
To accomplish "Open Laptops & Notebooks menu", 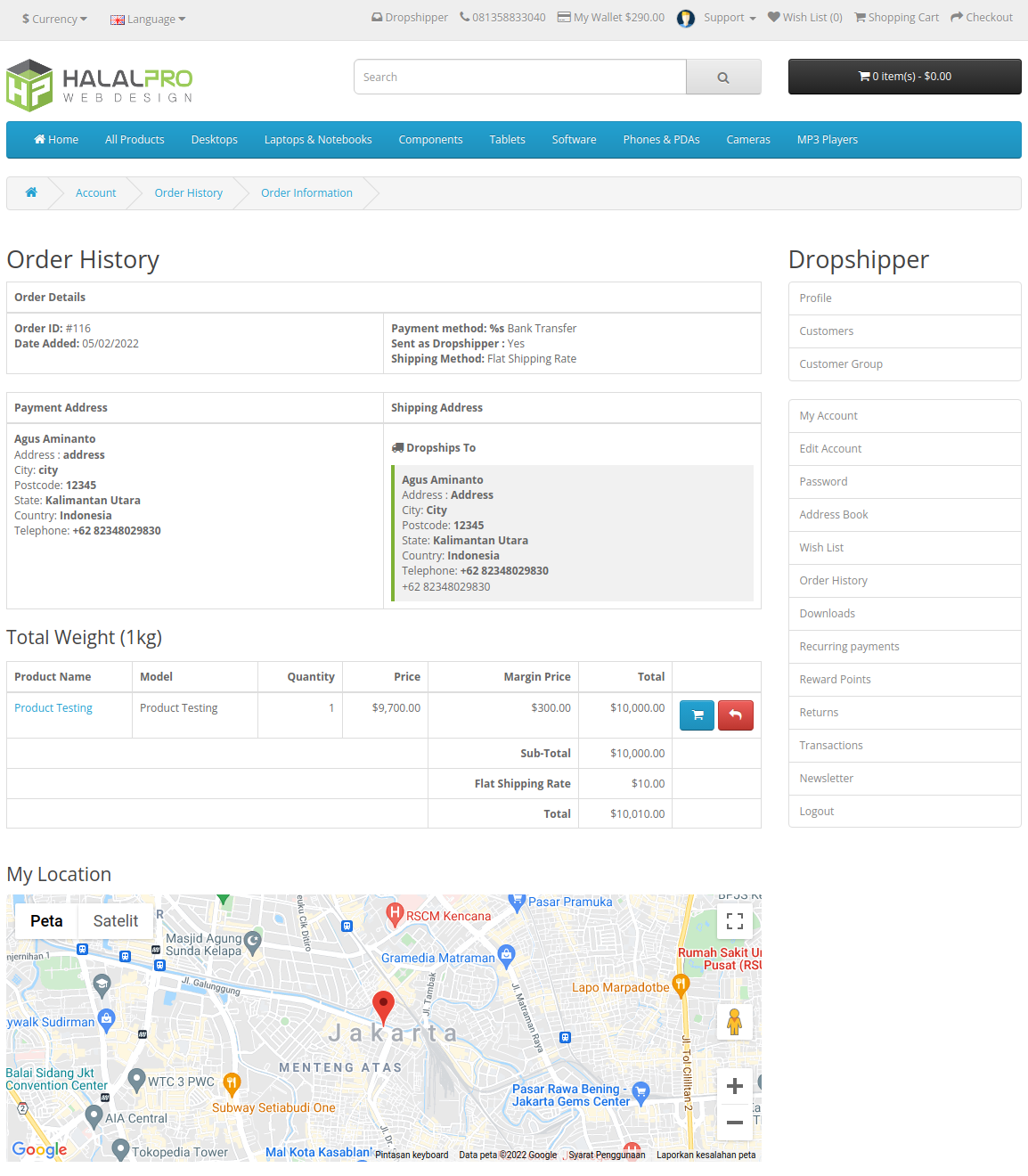I will pyautogui.click(x=318, y=140).
